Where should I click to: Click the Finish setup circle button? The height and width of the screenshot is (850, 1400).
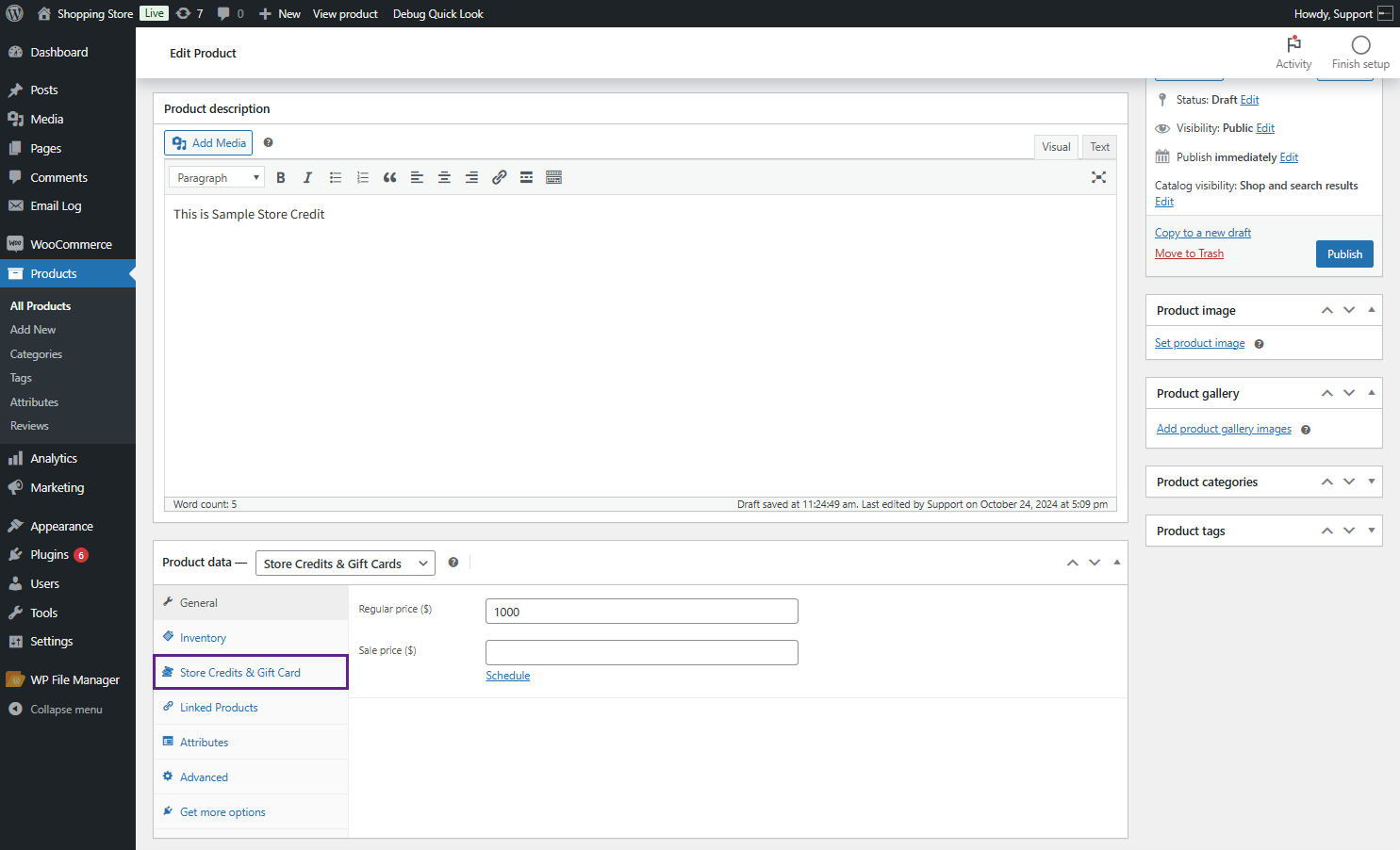(1360, 53)
